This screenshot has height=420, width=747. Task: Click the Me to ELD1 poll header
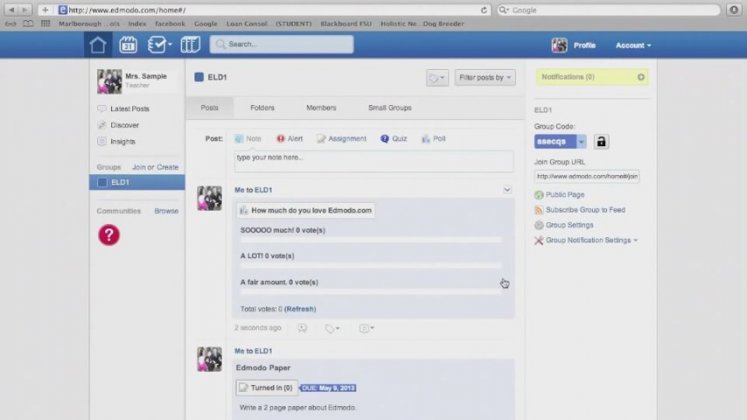pos(253,190)
